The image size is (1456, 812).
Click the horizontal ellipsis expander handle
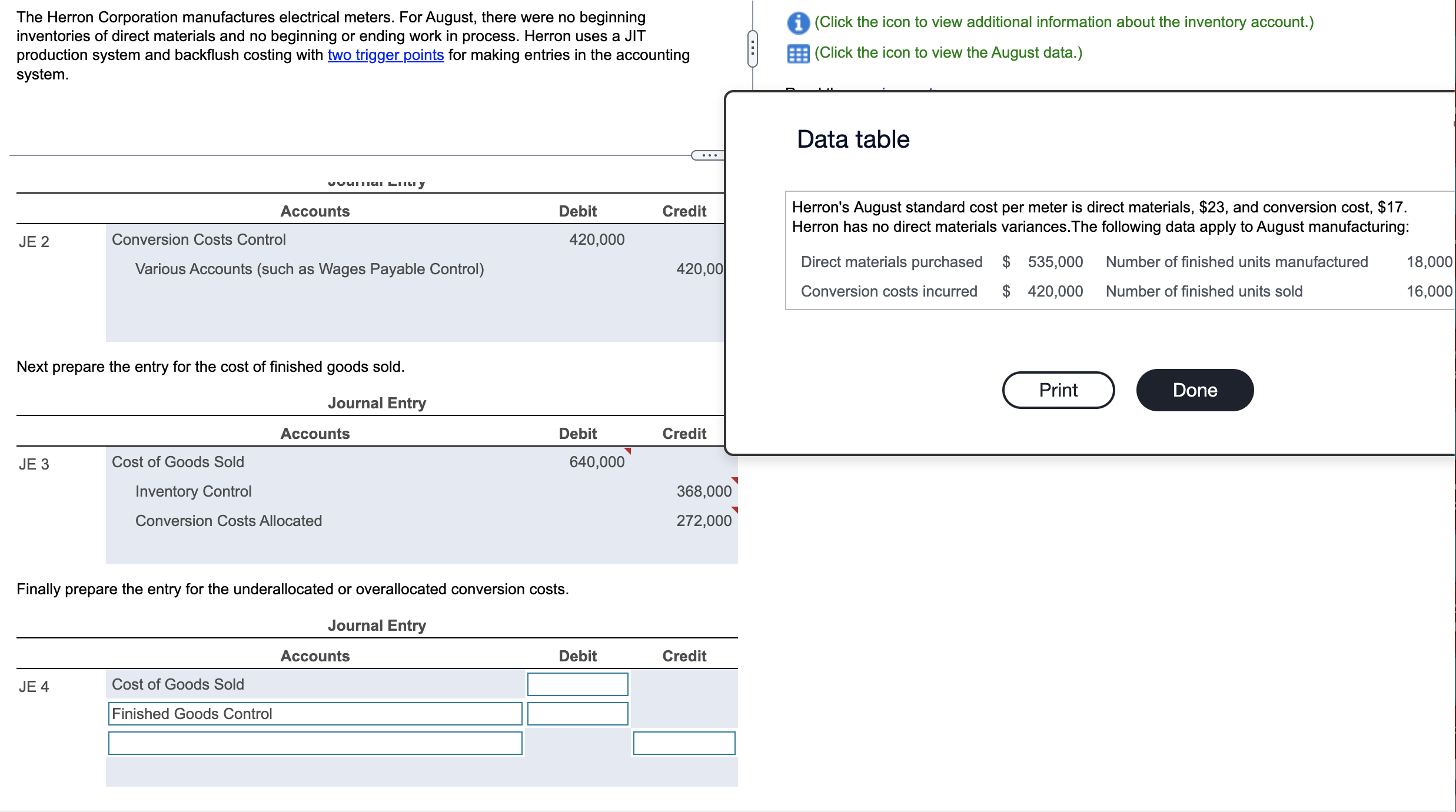pos(709,155)
